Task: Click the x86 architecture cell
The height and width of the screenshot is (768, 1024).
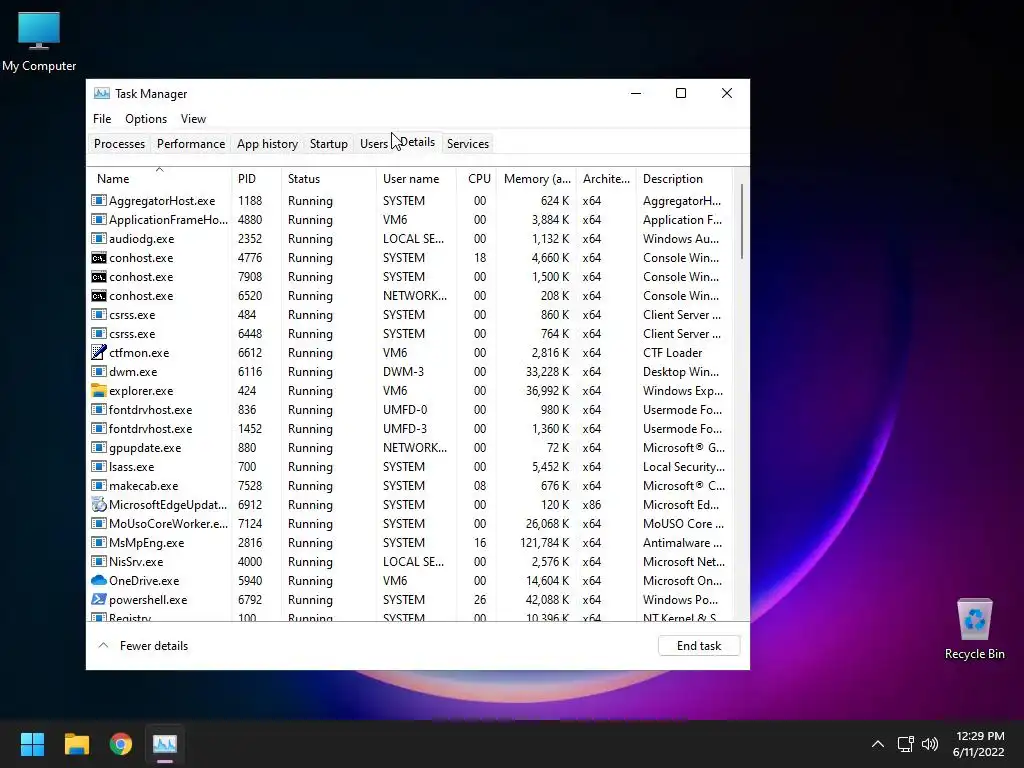Action: [592, 505]
